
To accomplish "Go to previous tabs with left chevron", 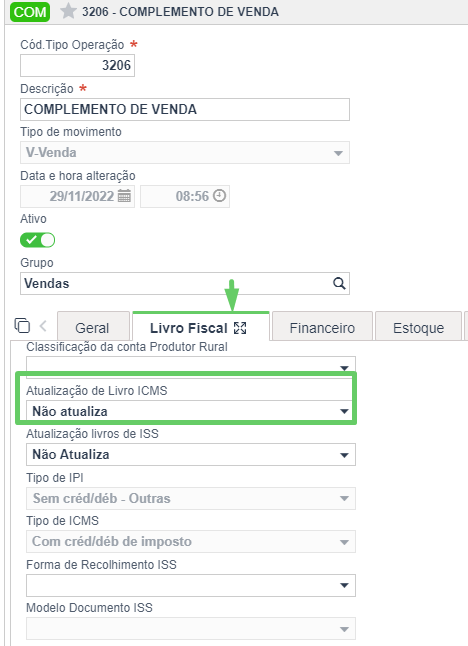I will pos(43,326).
